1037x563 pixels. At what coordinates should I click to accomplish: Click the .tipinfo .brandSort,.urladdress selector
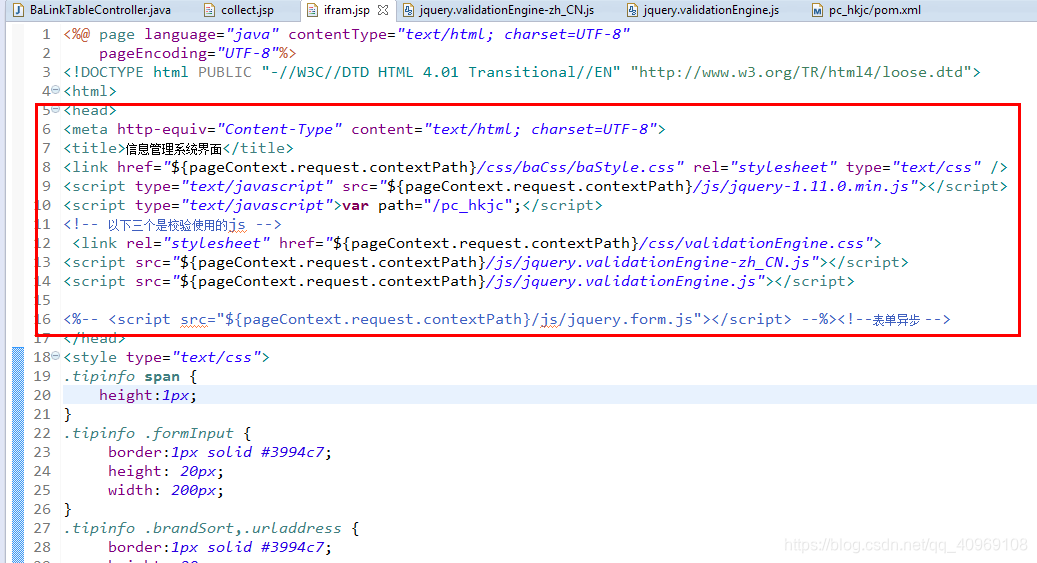tap(202, 528)
